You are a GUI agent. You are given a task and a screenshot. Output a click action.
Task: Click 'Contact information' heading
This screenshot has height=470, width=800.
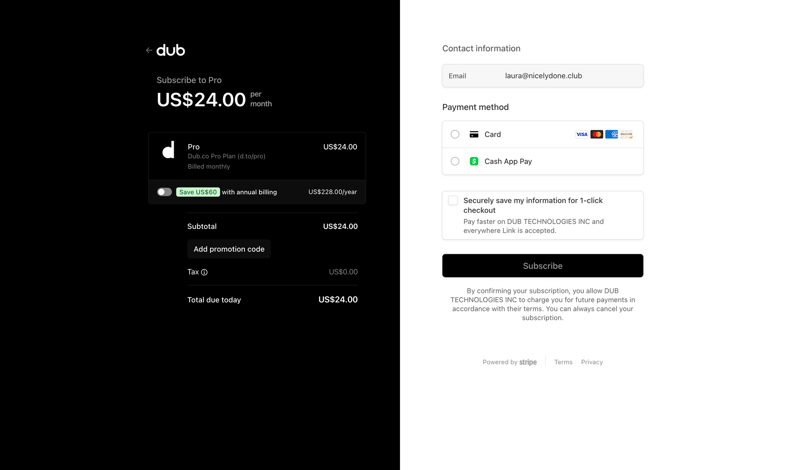point(481,48)
